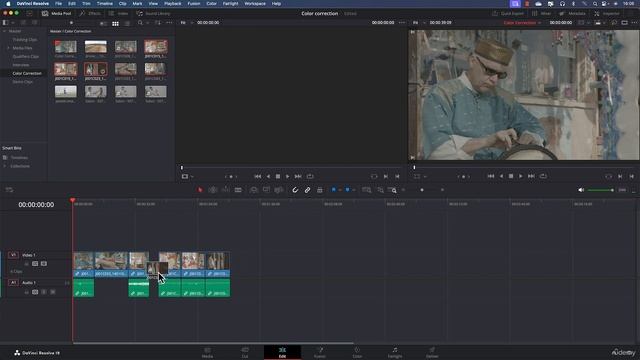Mute audio with the speaker icon

point(581,190)
